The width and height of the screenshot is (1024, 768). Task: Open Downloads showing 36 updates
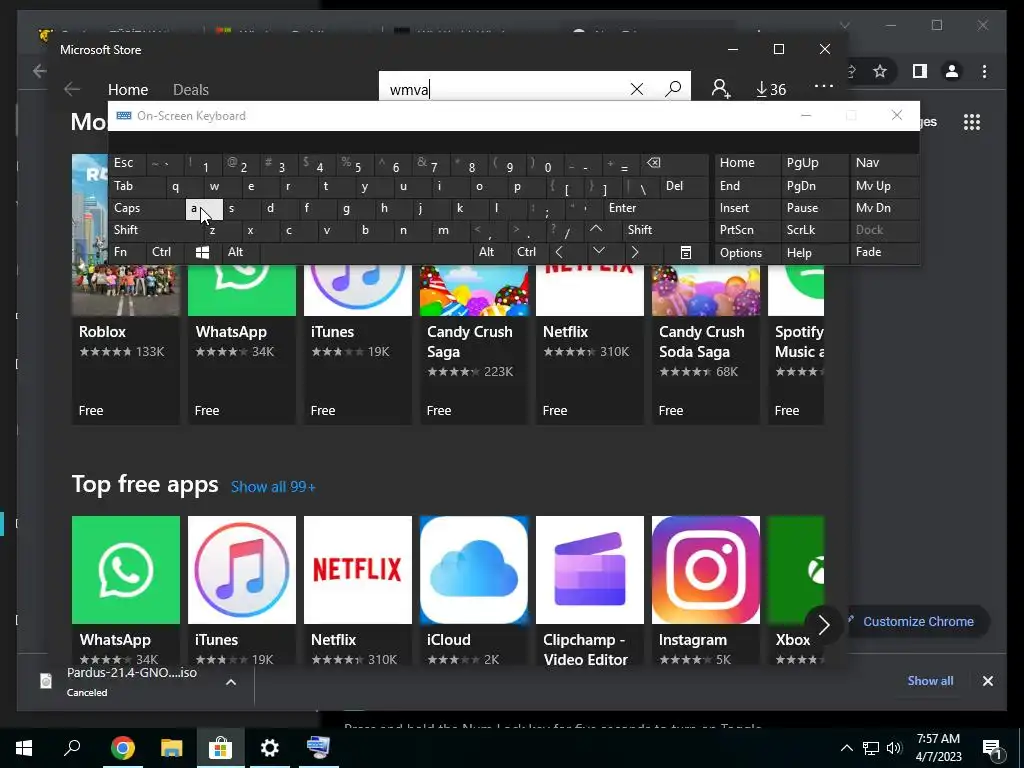[x=771, y=89]
